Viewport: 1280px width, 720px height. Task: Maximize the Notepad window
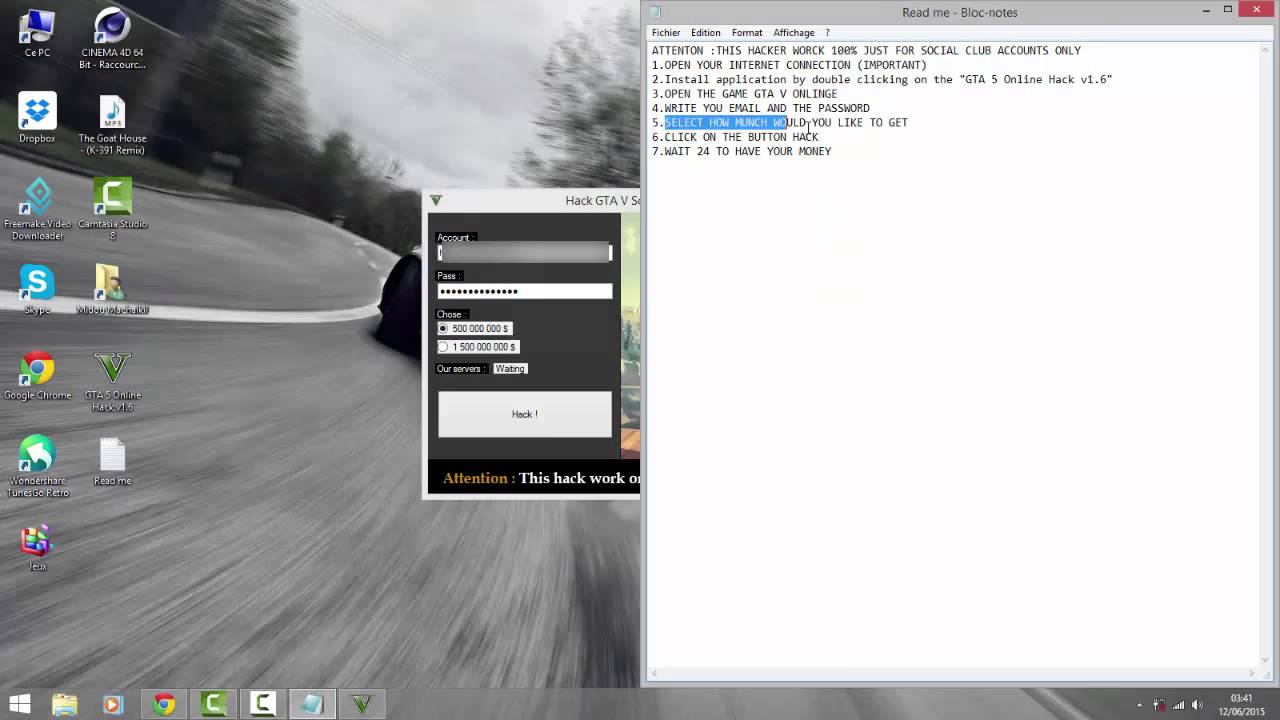coord(1228,10)
